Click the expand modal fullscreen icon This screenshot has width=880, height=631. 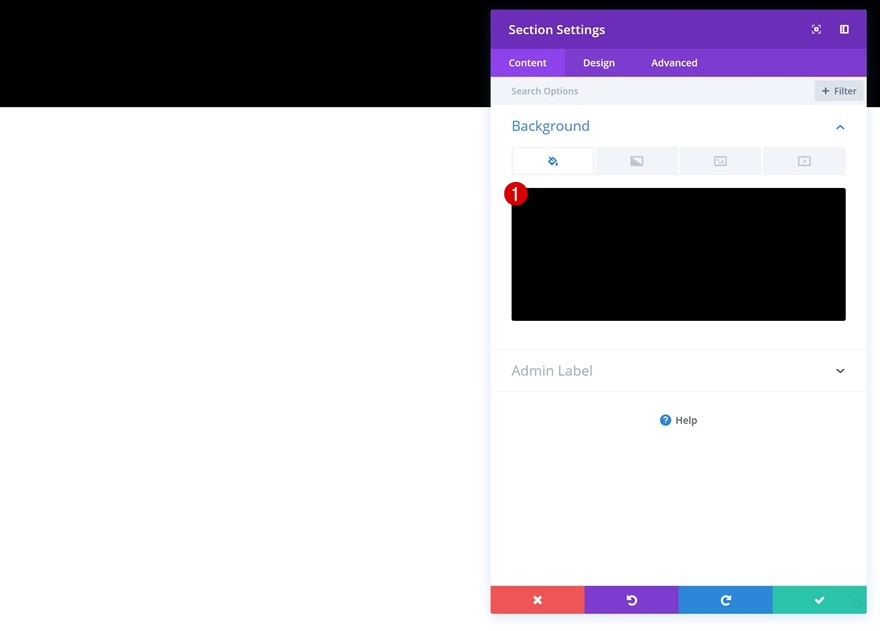[x=816, y=29]
